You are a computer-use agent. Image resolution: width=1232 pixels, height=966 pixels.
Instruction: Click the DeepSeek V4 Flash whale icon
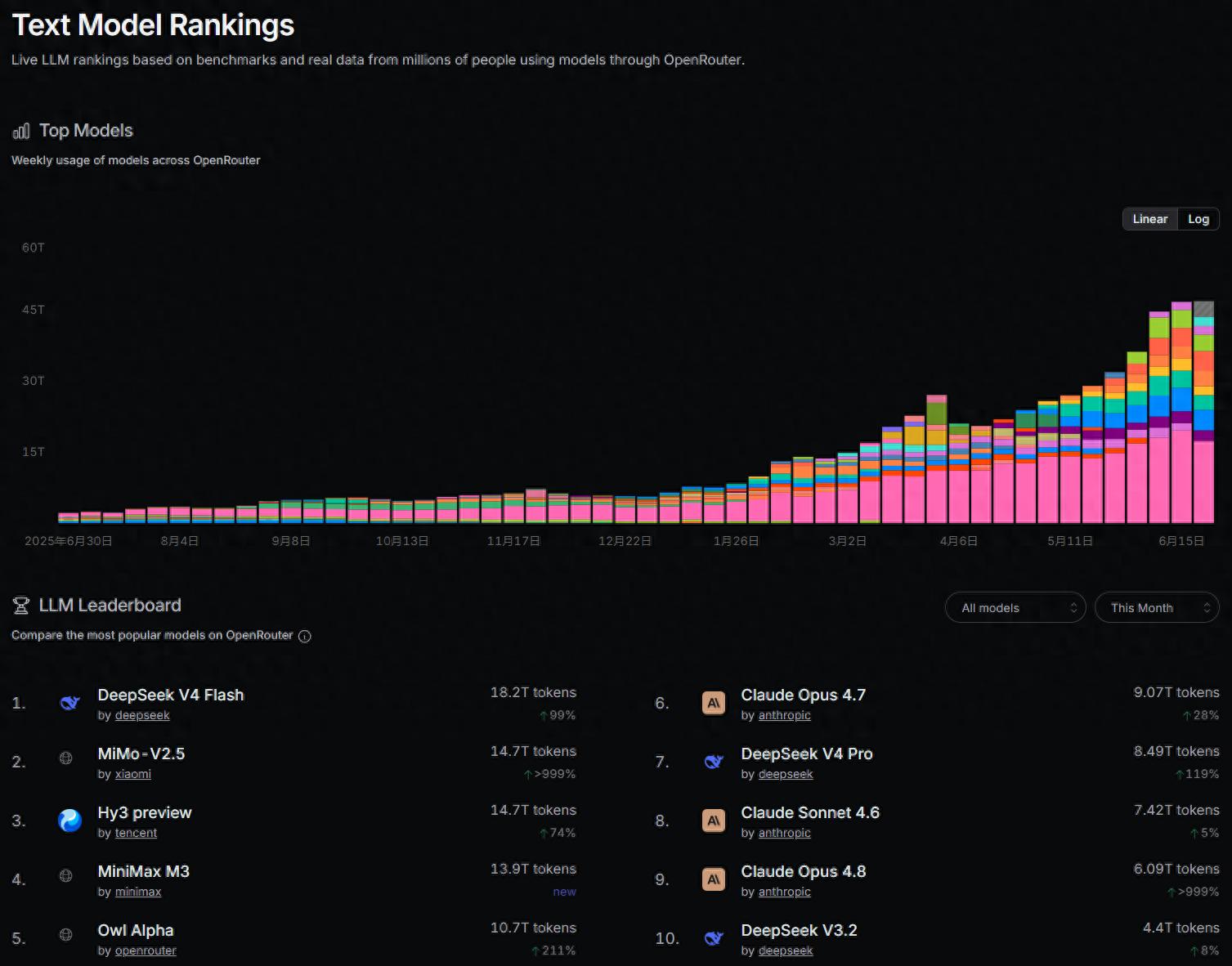coord(69,703)
